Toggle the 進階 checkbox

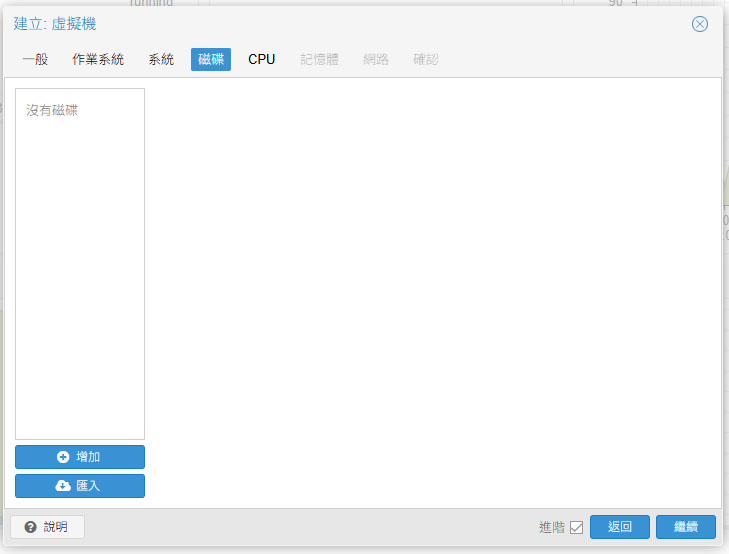click(576, 527)
